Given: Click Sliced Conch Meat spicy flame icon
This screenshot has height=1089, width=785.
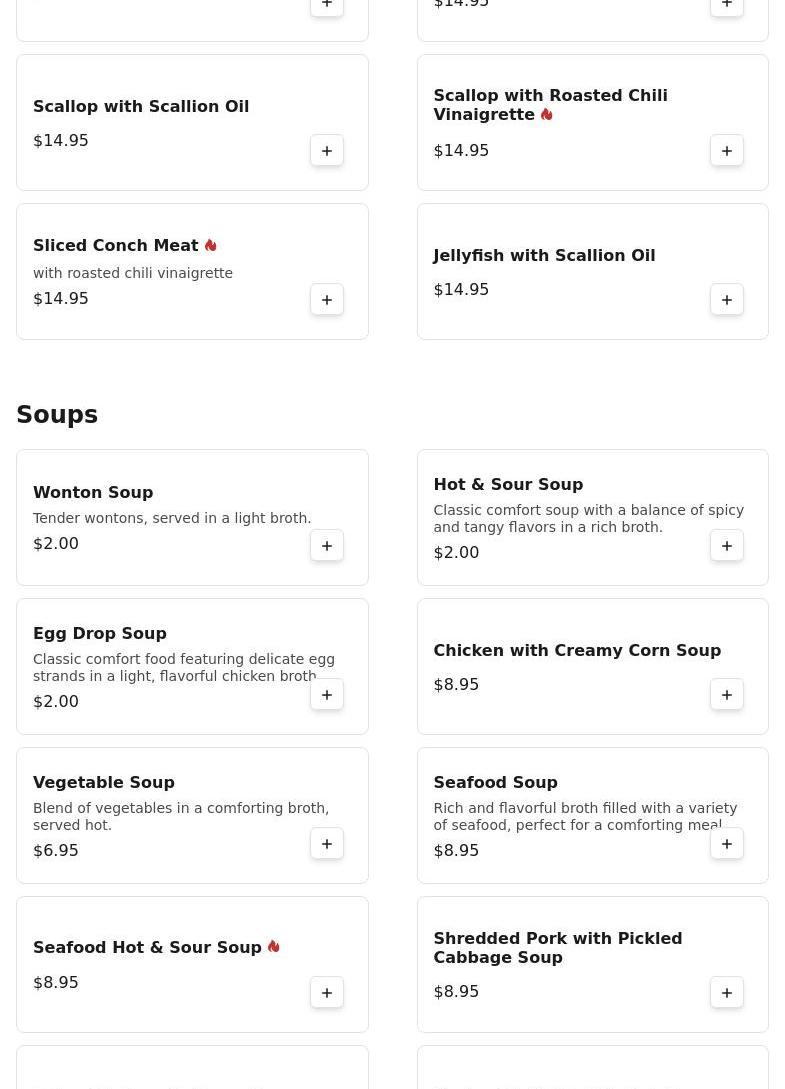Looking at the screenshot, I should point(210,245).
